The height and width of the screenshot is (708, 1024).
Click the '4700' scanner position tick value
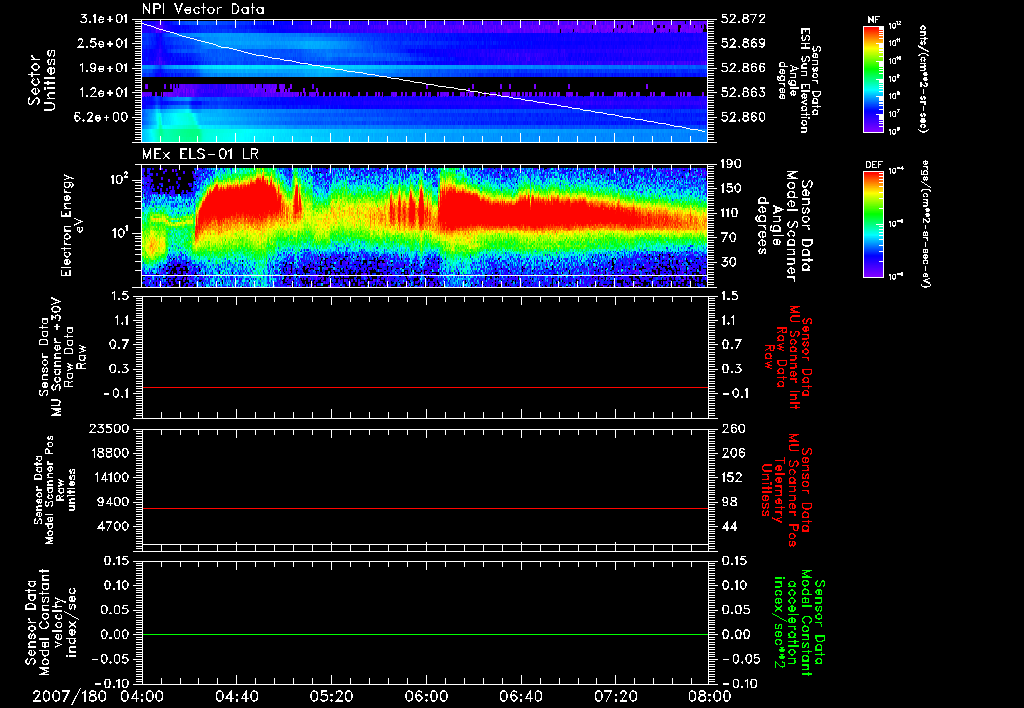pyautogui.click(x=114, y=526)
